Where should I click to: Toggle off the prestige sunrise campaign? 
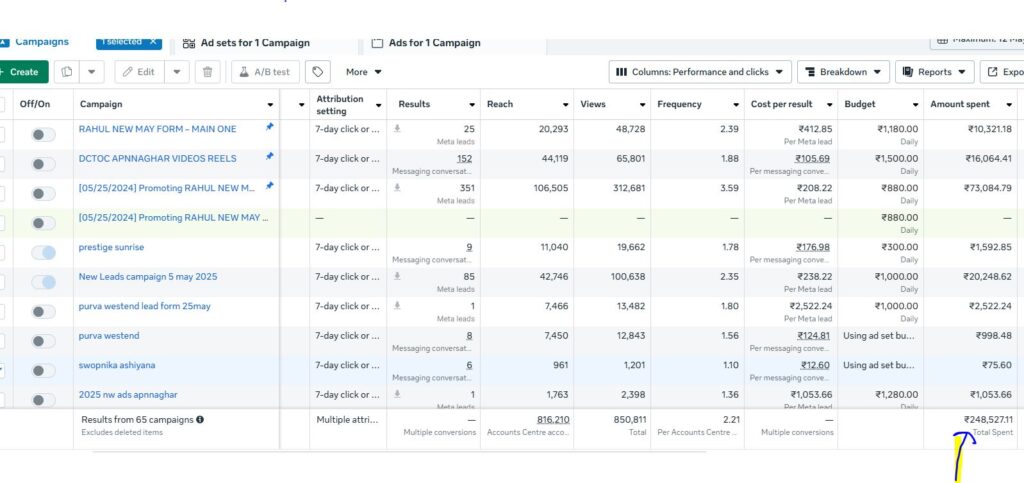point(43,253)
